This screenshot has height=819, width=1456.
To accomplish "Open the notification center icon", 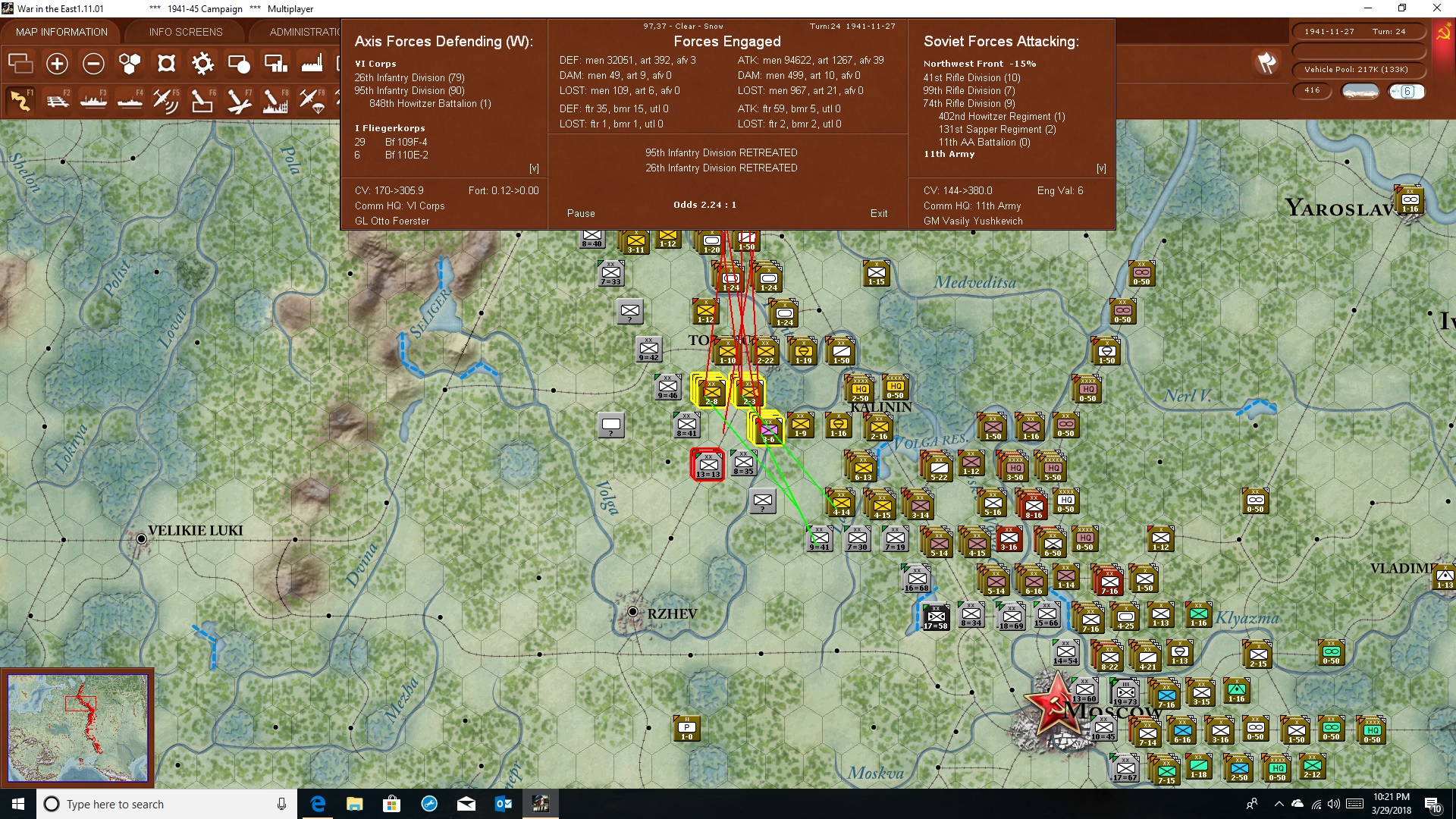I will pyautogui.click(x=1432, y=805).
